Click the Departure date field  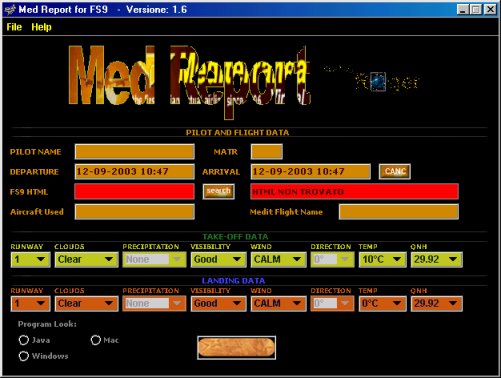click(x=135, y=172)
